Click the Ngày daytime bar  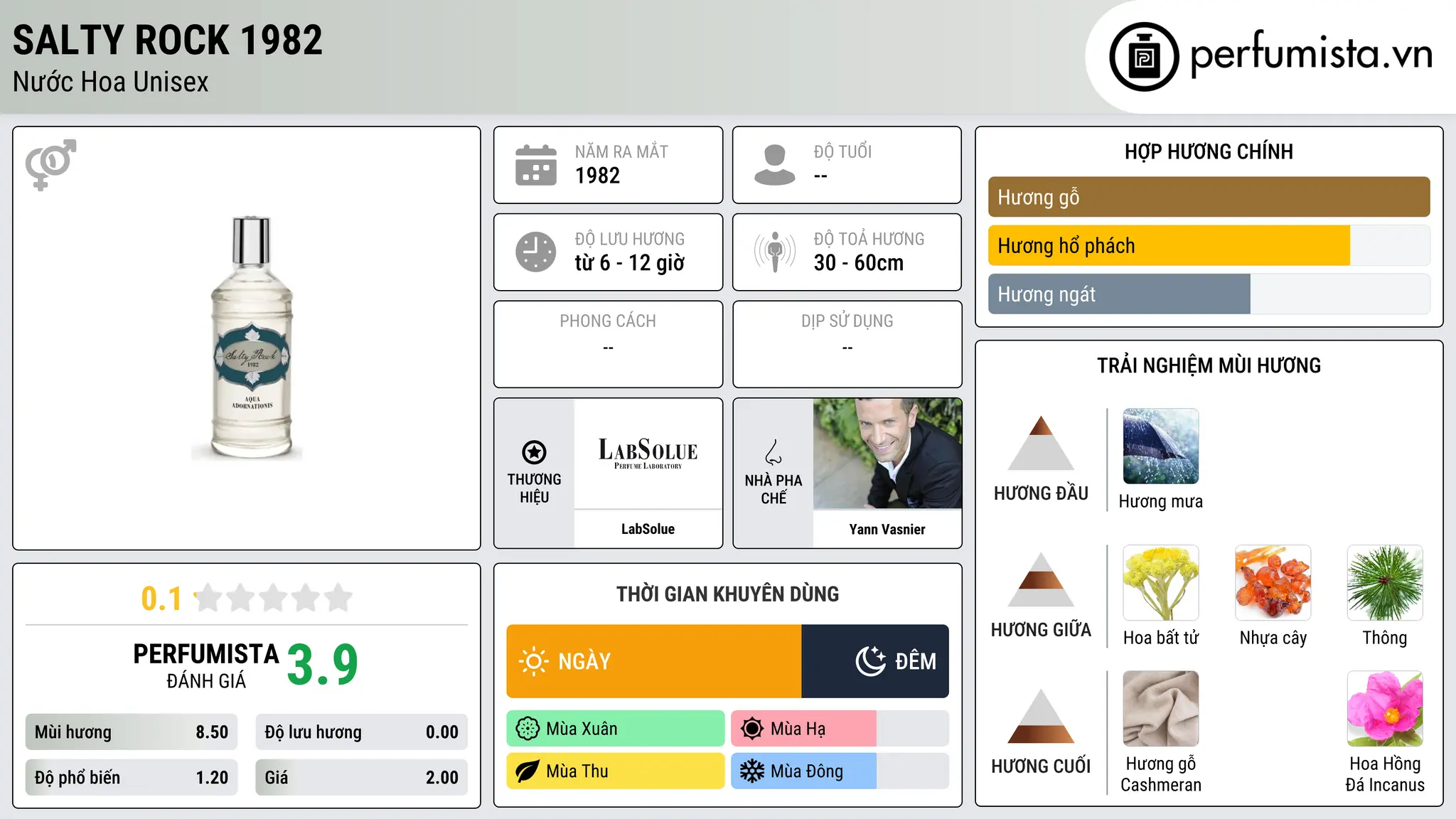(x=654, y=661)
